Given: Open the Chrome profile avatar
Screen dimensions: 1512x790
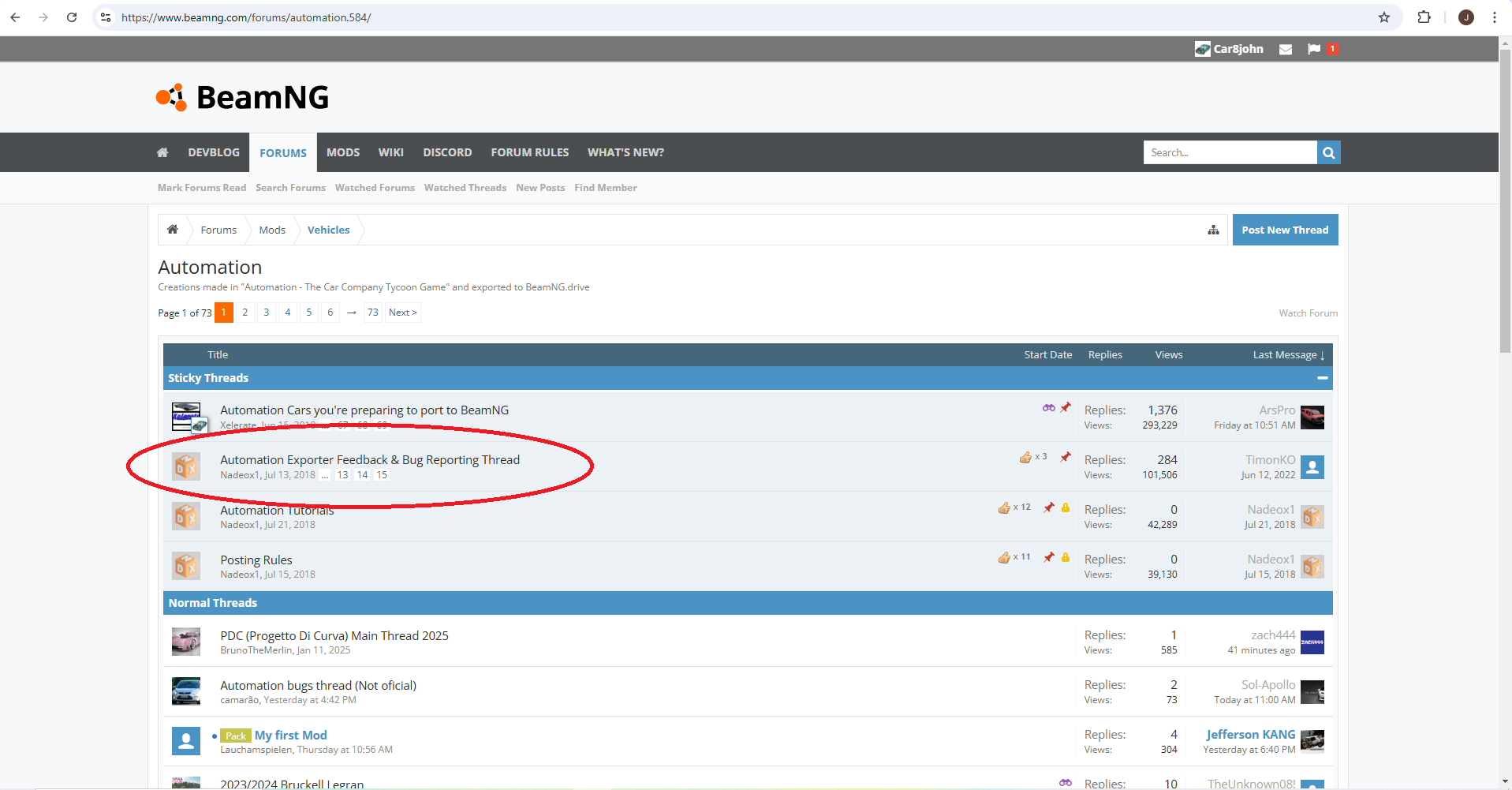Looking at the screenshot, I should (x=1466, y=17).
